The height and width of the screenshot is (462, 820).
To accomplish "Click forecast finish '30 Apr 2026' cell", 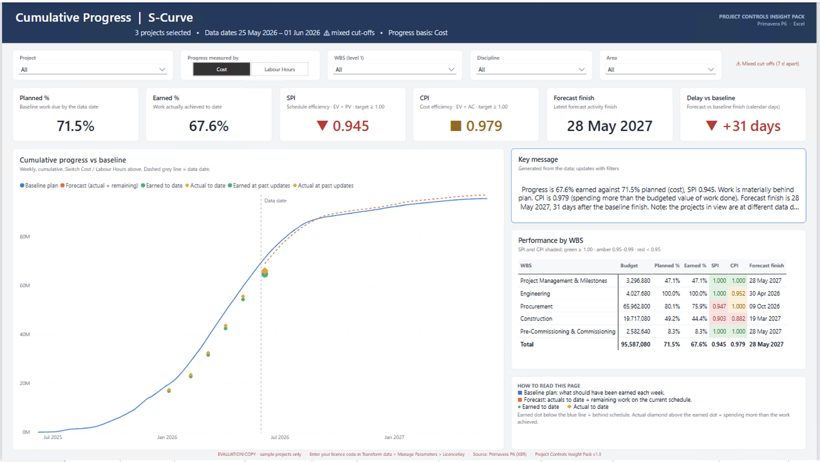I will [765, 294].
